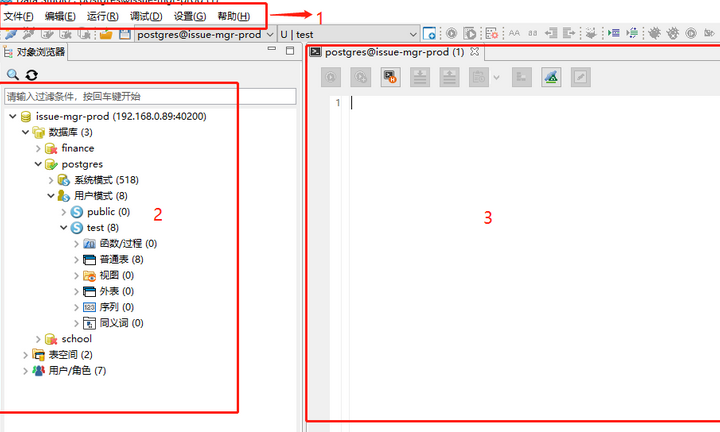Click the download-arrow rows icon in terminal toolbar
Viewport: 720px width, 432px height.
click(x=420, y=77)
